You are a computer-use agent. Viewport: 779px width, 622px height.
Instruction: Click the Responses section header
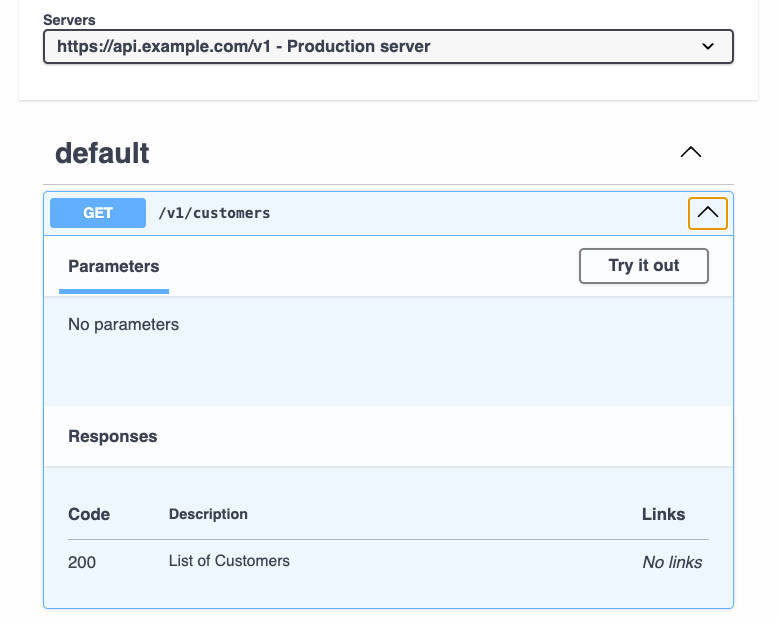[x=112, y=436]
